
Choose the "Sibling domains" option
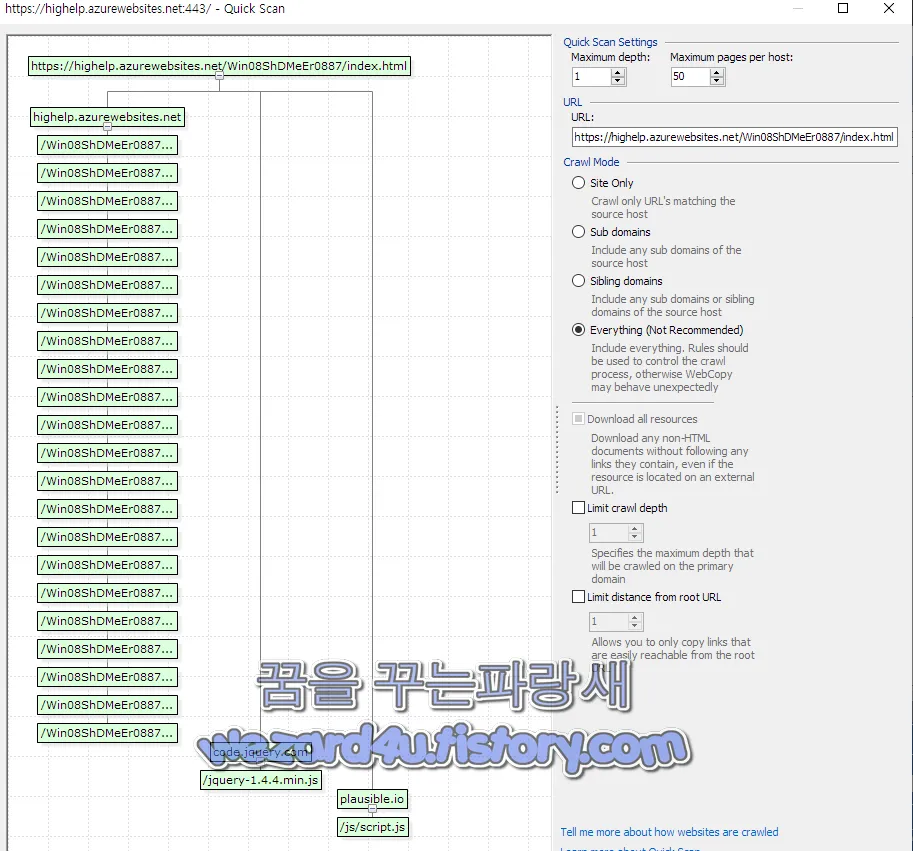(578, 281)
